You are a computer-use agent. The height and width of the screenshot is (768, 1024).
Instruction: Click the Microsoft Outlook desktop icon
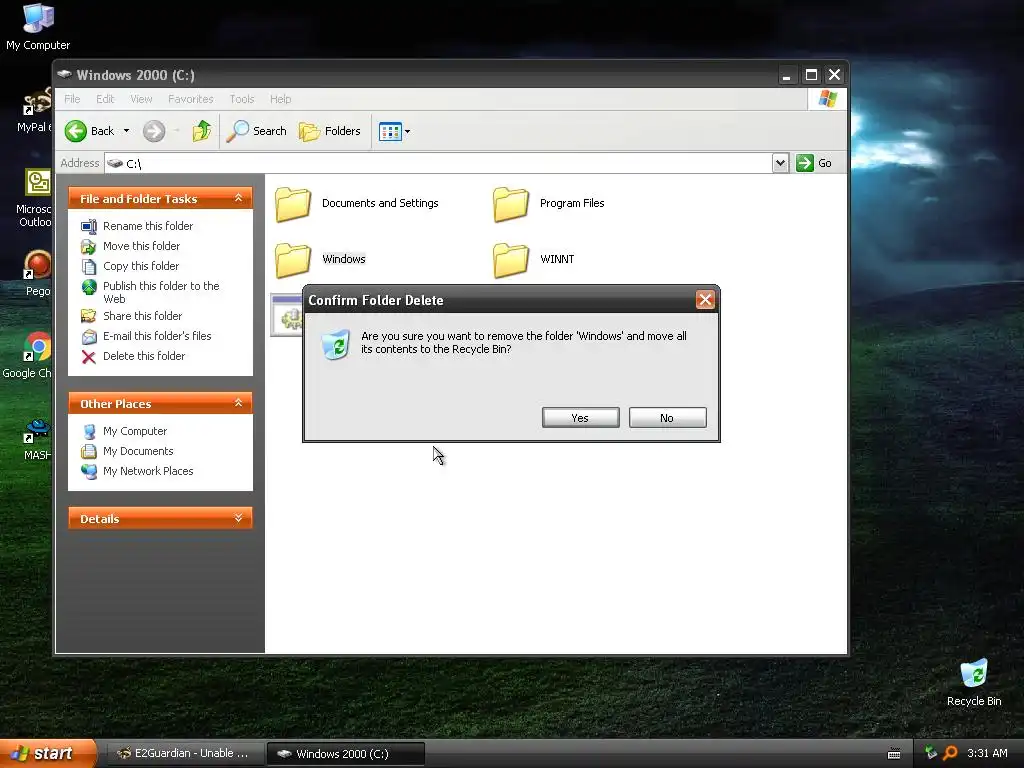tap(38, 182)
